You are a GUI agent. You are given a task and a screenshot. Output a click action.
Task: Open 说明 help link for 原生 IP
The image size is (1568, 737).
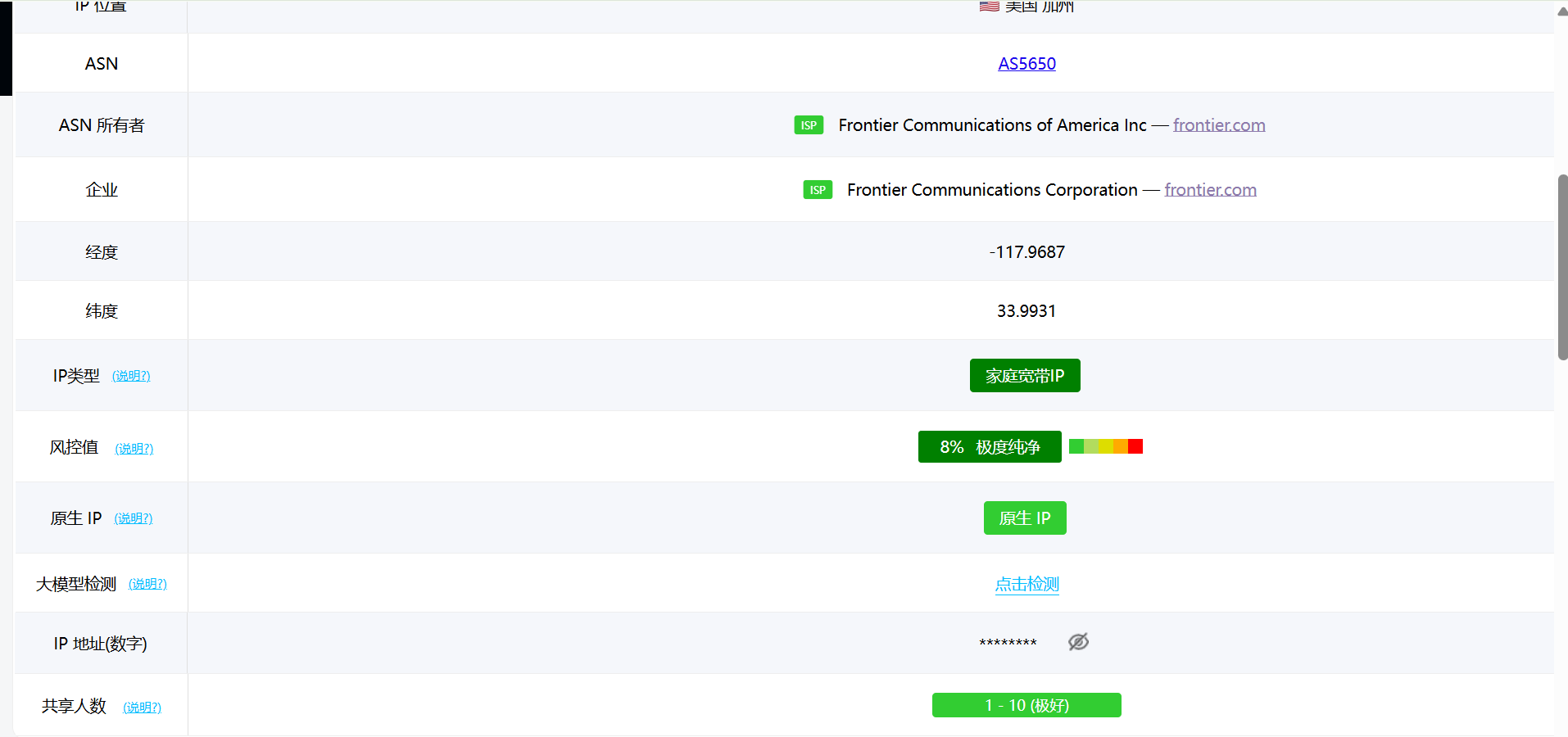pyautogui.click(x=133, y=518)
